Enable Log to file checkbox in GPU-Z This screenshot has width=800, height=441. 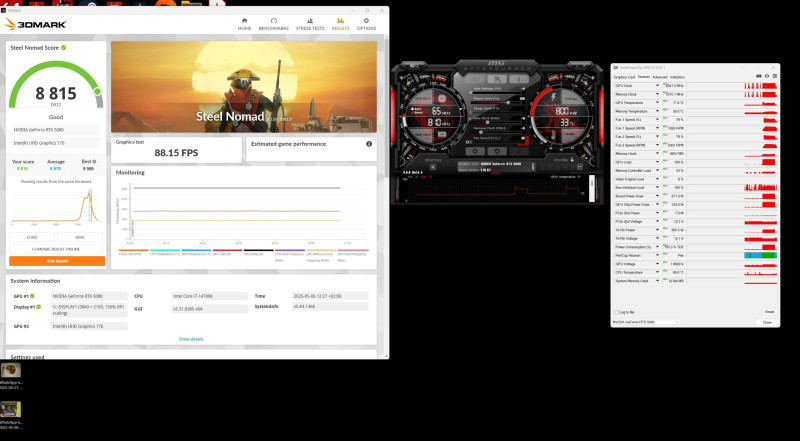tap(616, 312)
